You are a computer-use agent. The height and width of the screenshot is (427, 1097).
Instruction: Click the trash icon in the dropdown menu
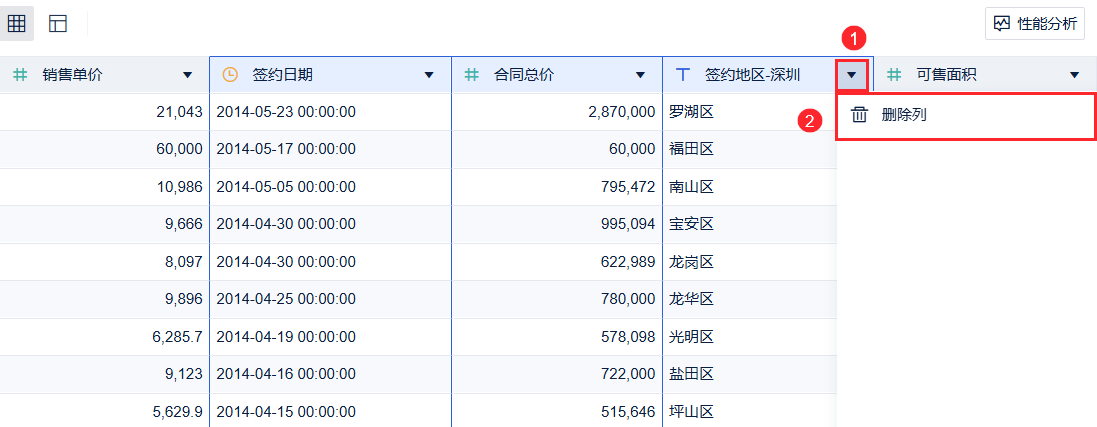click(x=859, y=115)
